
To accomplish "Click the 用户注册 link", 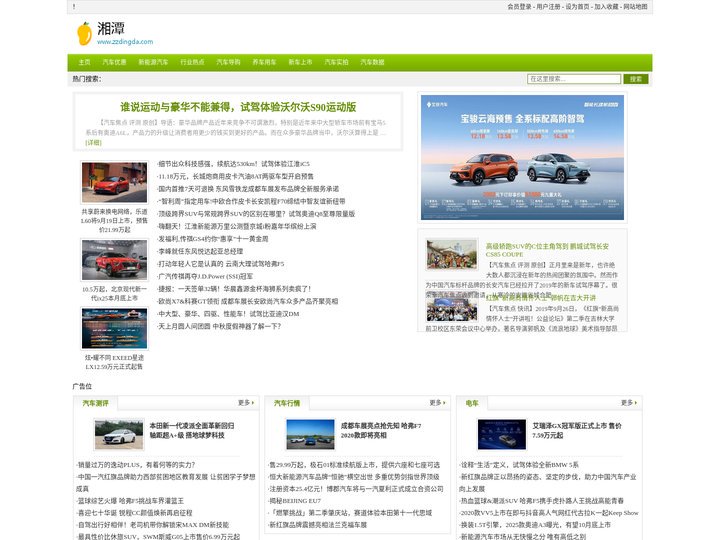I will click(548, 6).
